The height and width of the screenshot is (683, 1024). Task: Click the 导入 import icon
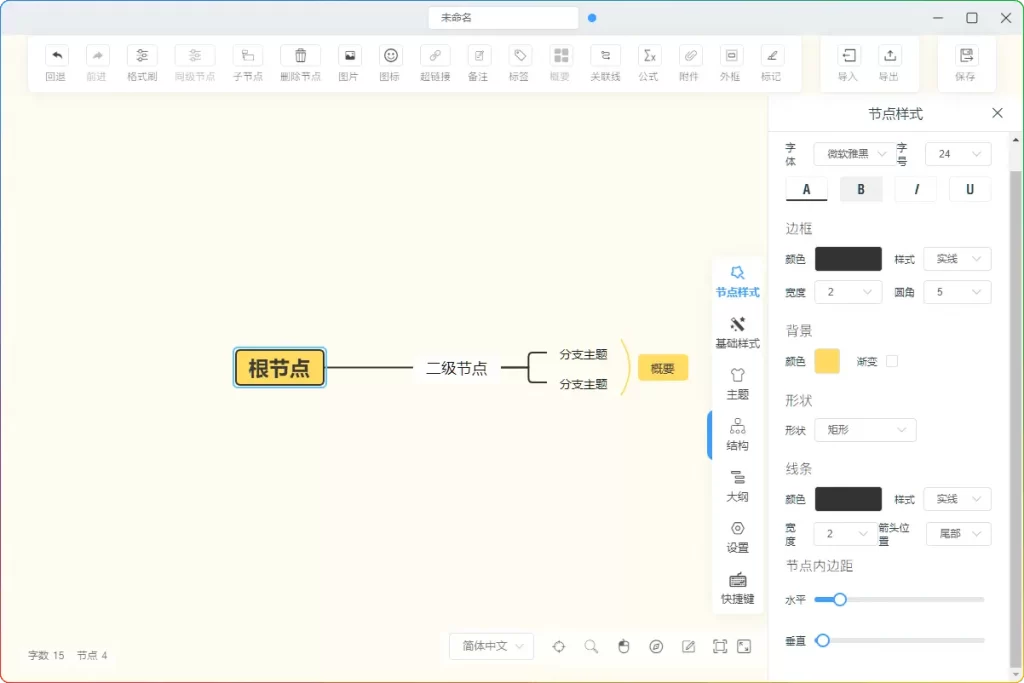848,56
